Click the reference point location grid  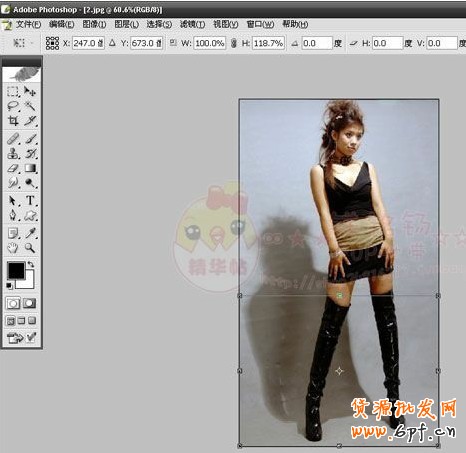pos(52,43)
